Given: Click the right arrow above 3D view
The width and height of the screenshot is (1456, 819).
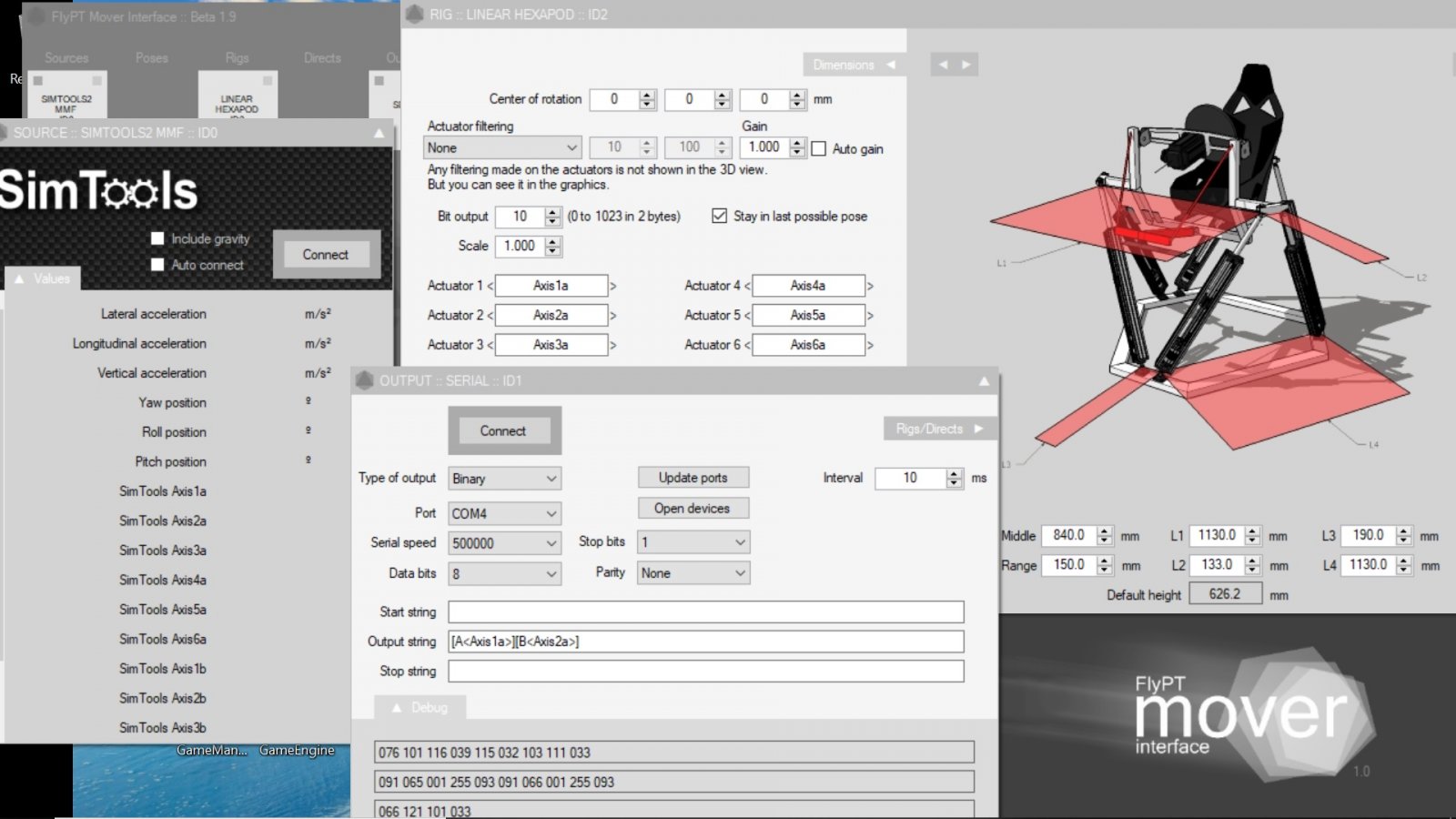Looking at the screenshot, I should (966, 65).
